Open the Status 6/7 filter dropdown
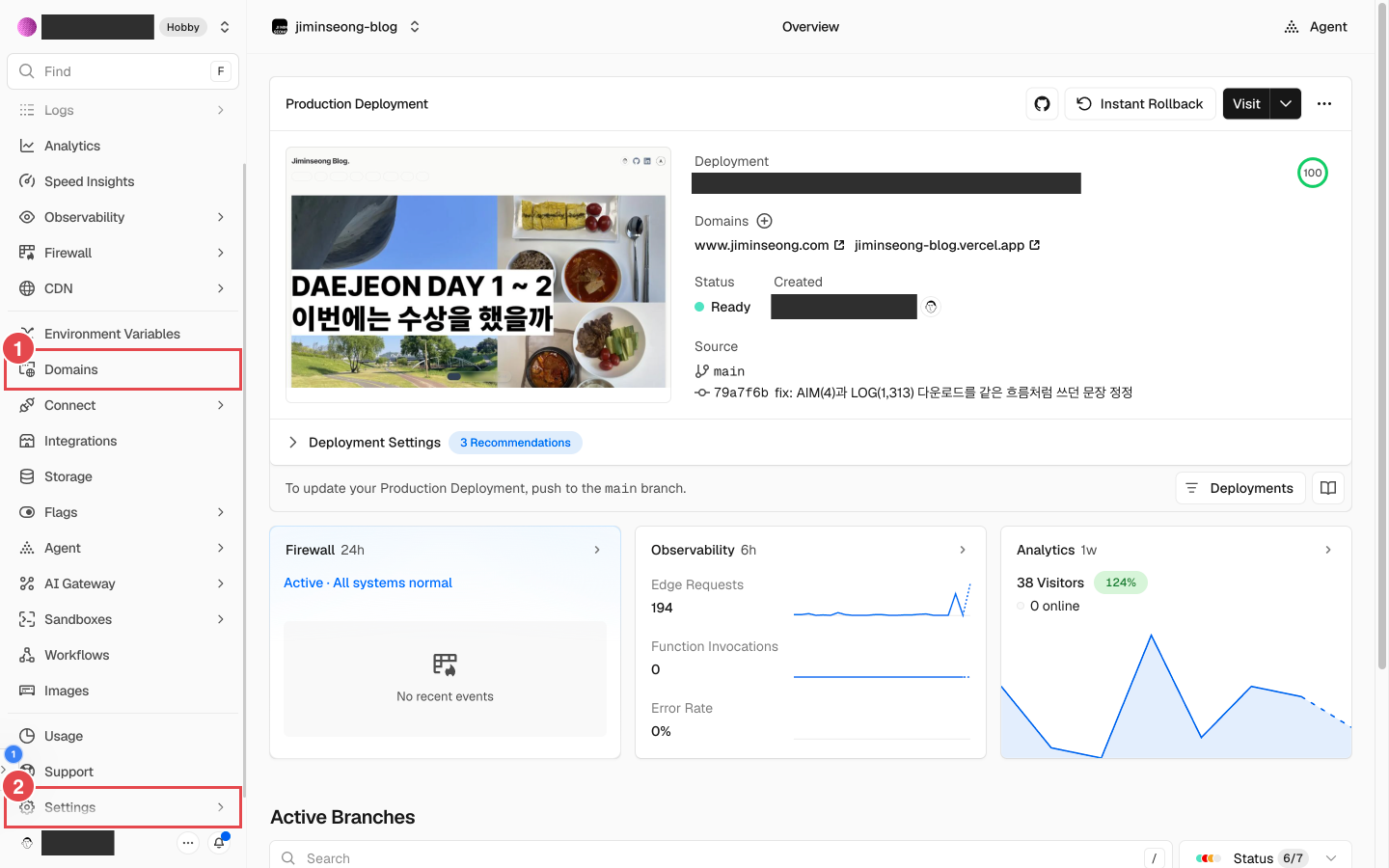This screenshot has width=1389, height=868. click(x=1266, y=857)
